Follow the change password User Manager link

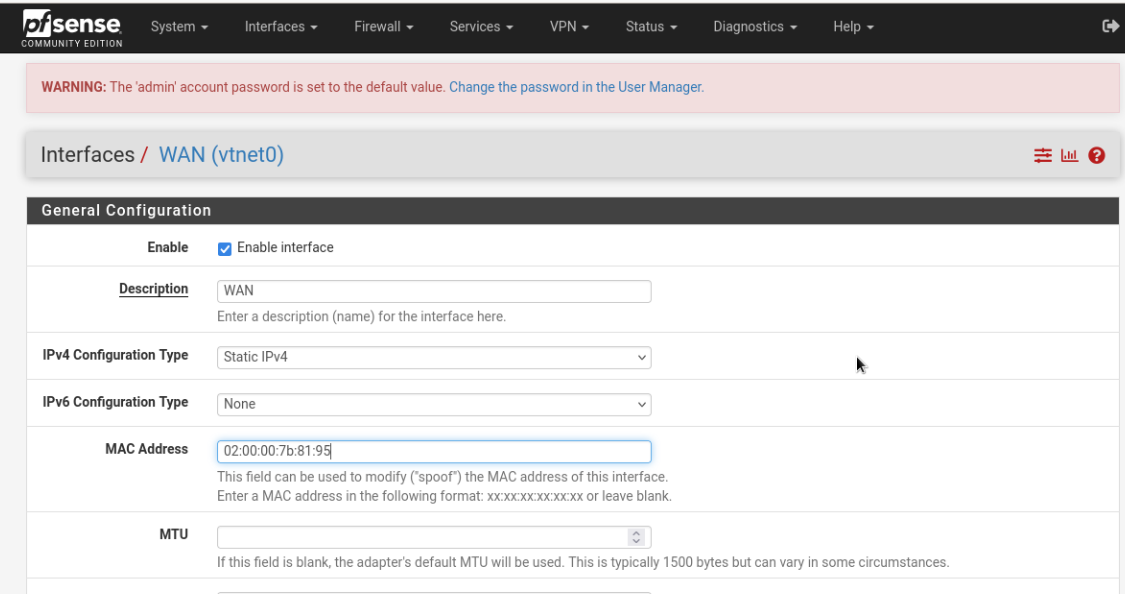(576, 87)
